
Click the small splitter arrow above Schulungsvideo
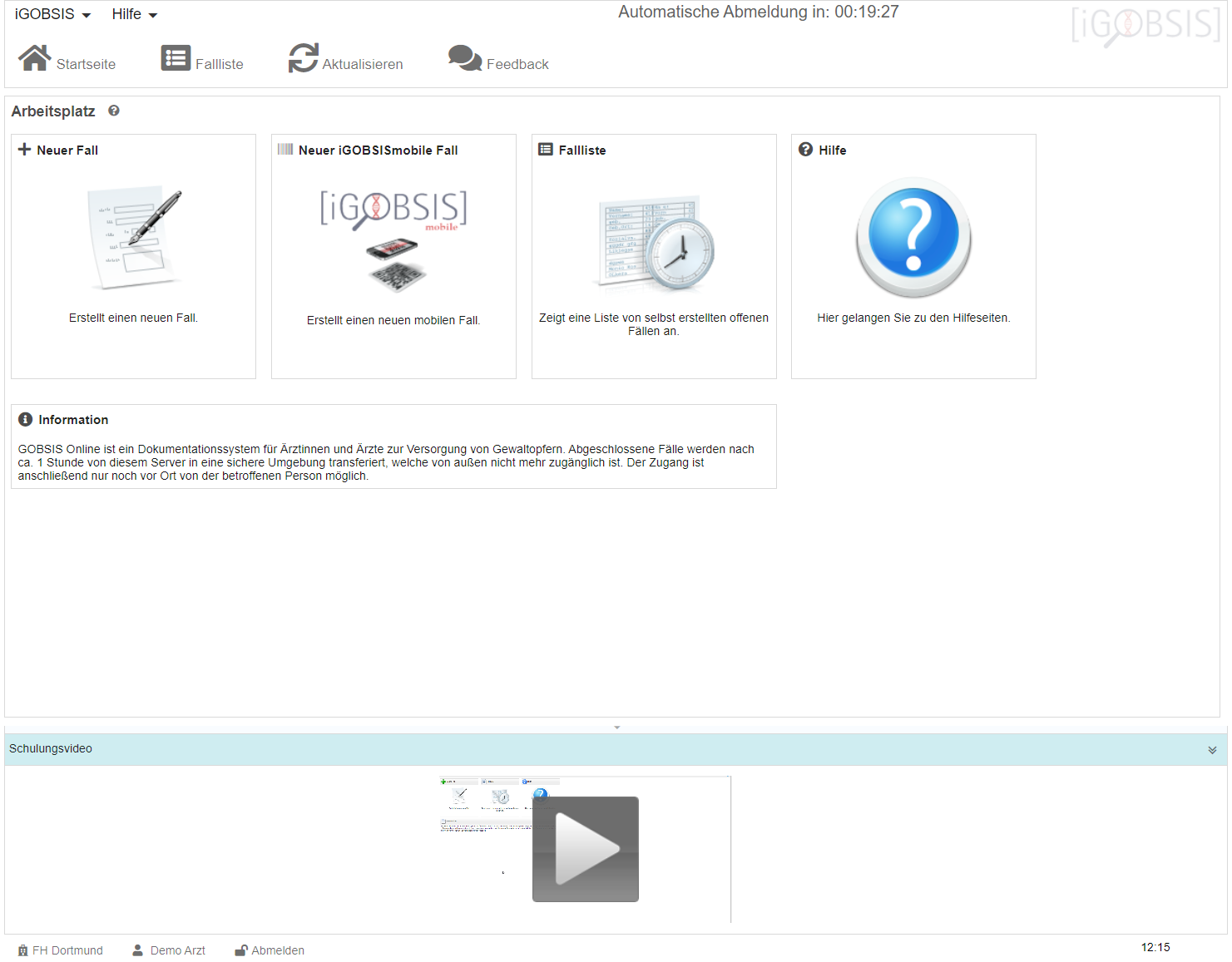pyautogui.click(x=617, y=728)
